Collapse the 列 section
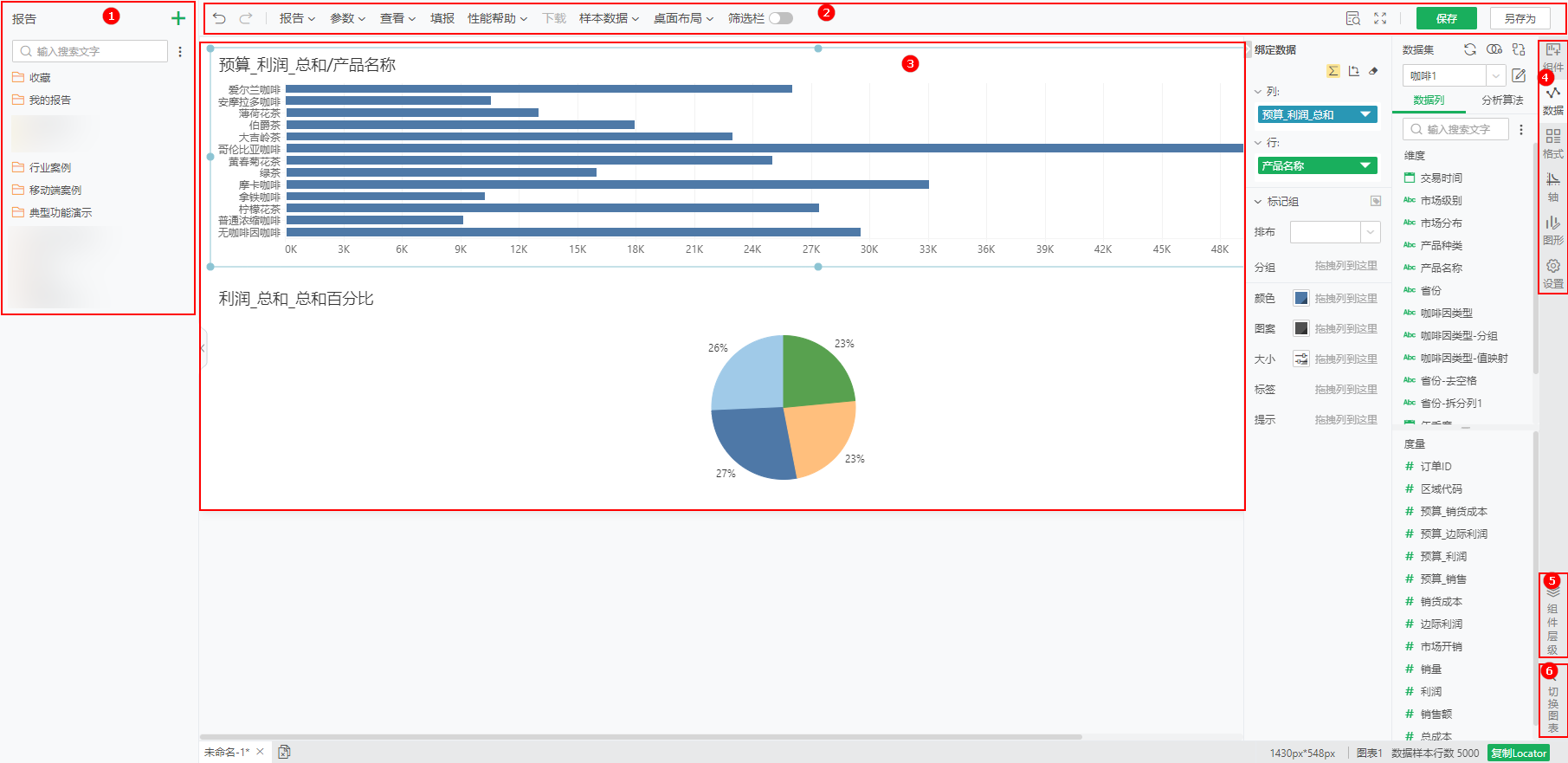 point(1258,91)
